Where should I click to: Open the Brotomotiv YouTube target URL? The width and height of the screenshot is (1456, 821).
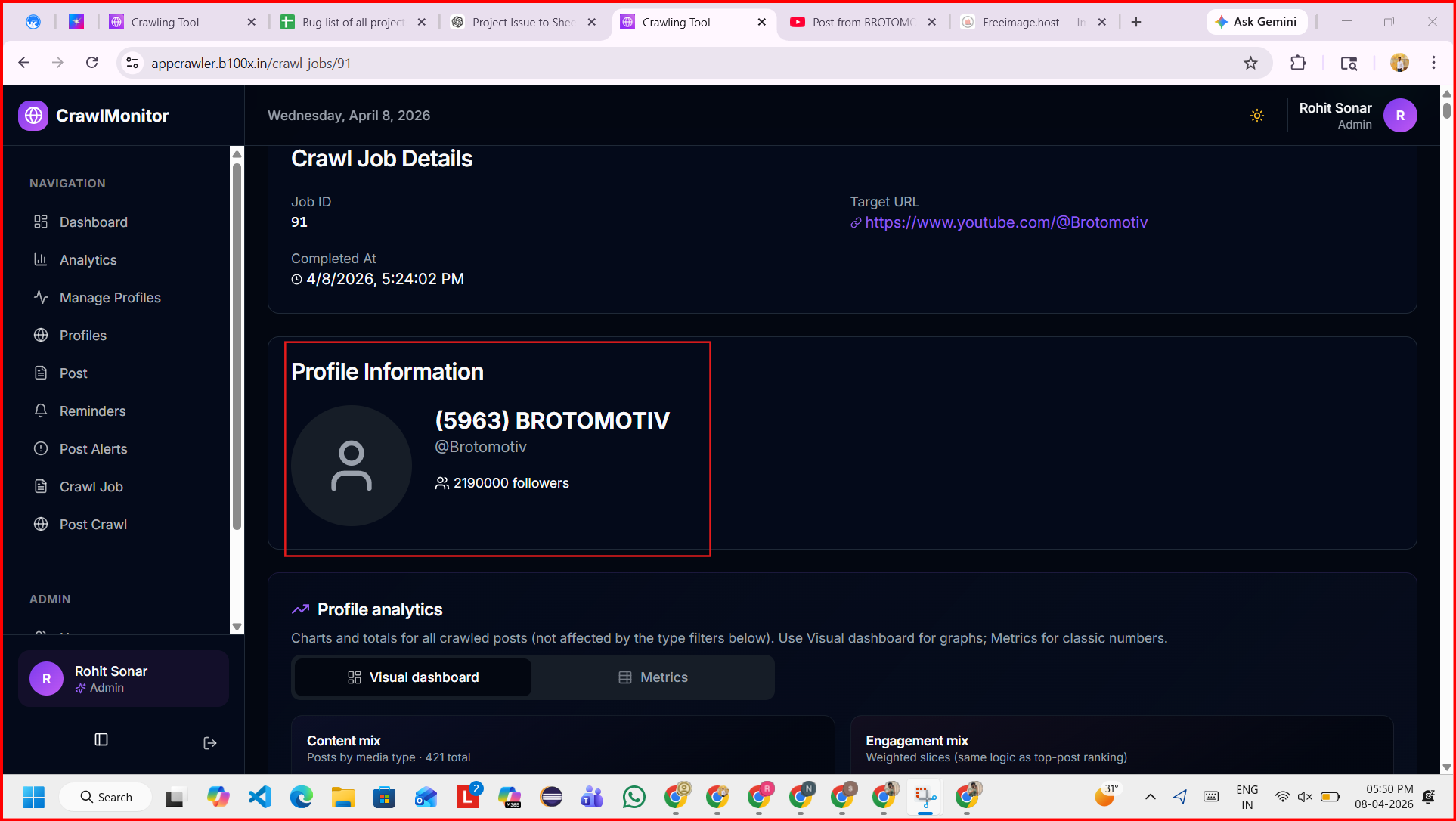click(x=1005, y=222)
